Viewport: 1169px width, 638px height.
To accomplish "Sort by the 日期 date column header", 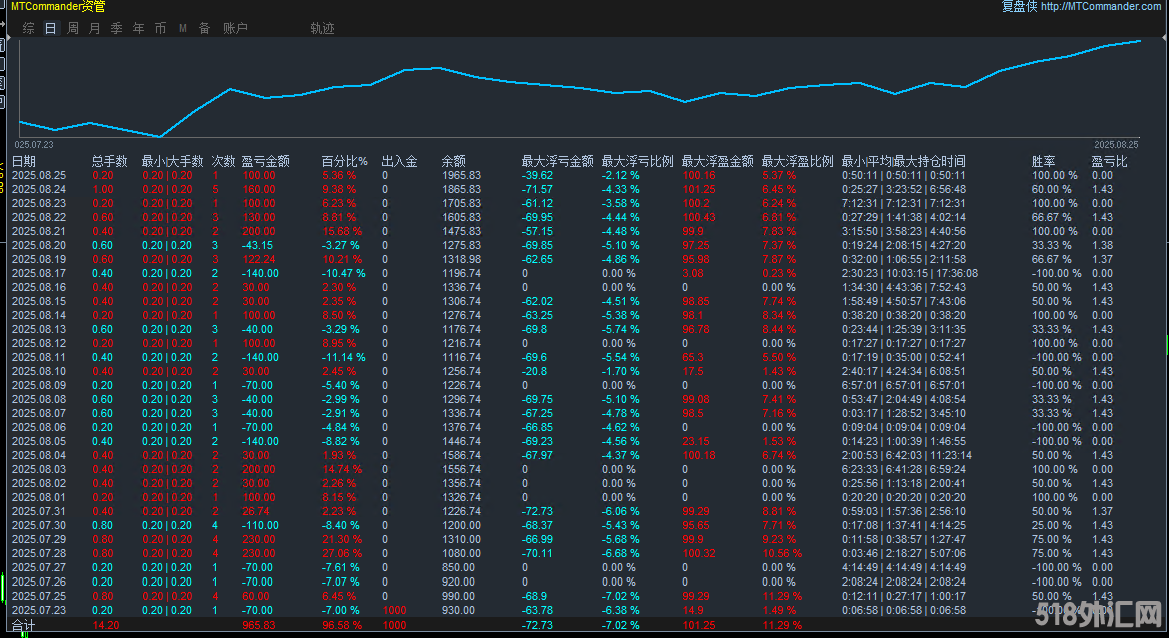I will 24,161.
